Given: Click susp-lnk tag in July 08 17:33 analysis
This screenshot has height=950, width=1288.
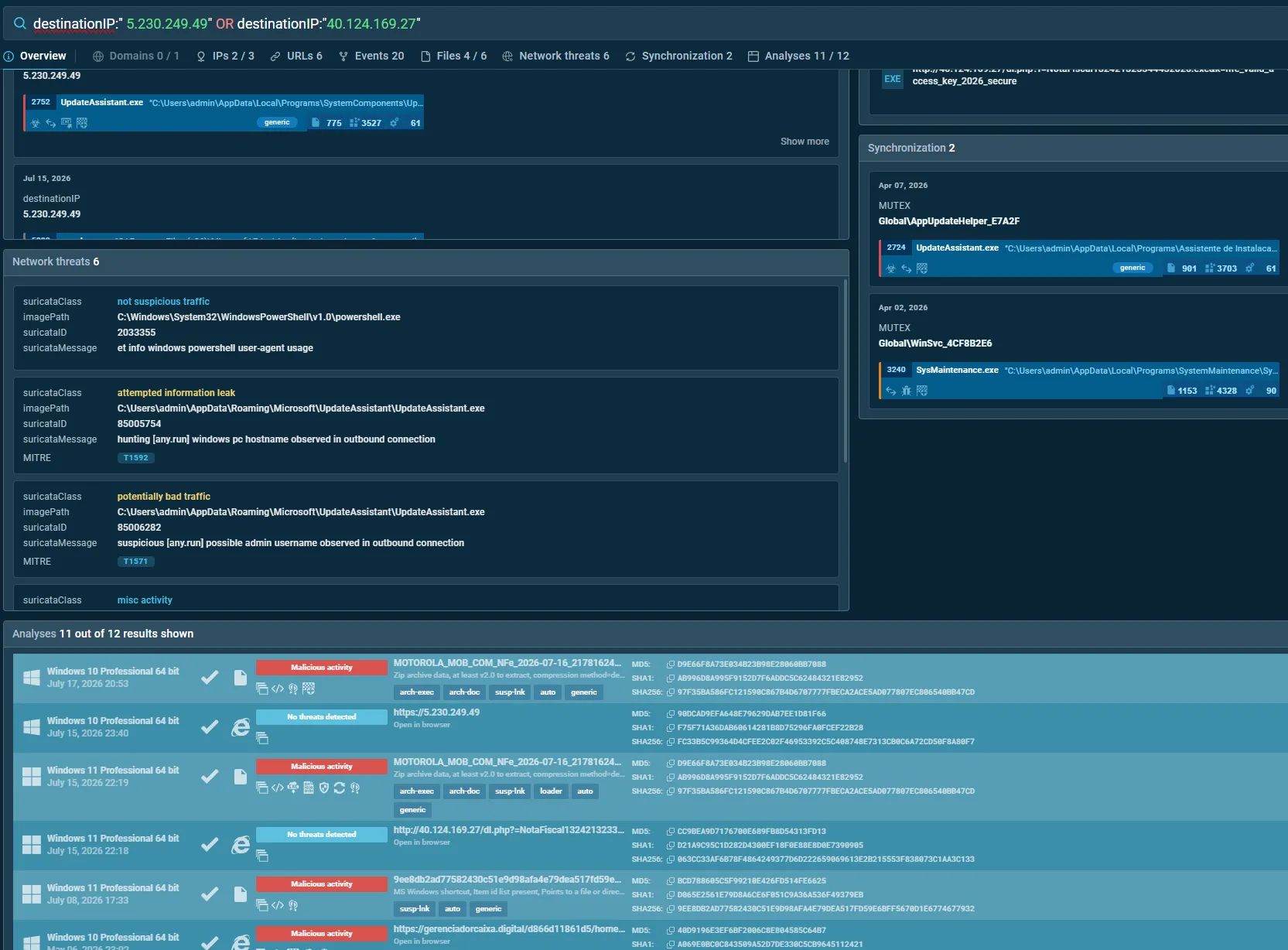Looking at the screenshot, I should pyautogui.click(x=415, y=909).
